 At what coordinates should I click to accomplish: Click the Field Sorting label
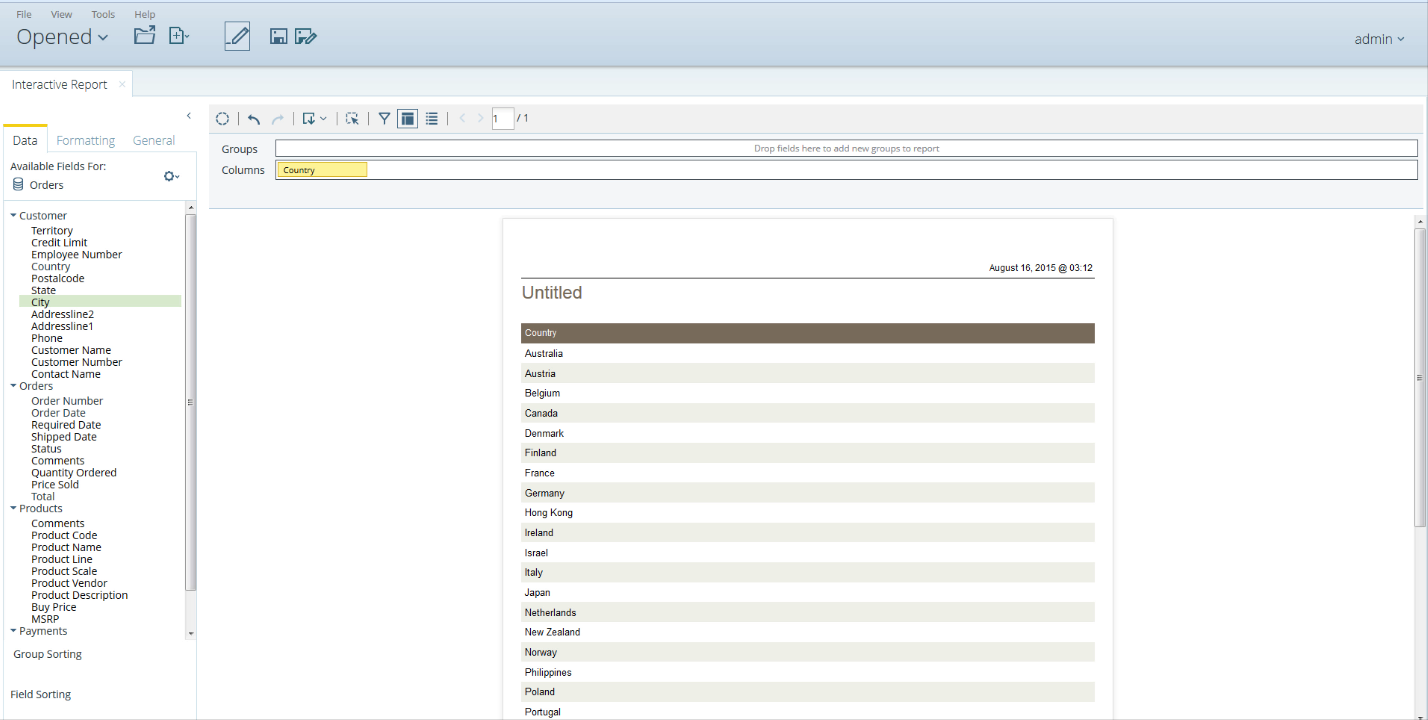pos(41,695)
